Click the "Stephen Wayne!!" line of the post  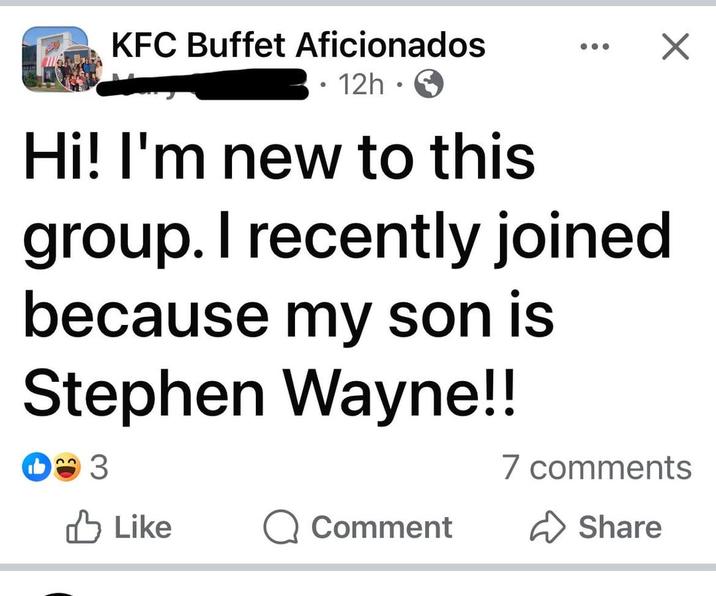(x=270, y=392)
